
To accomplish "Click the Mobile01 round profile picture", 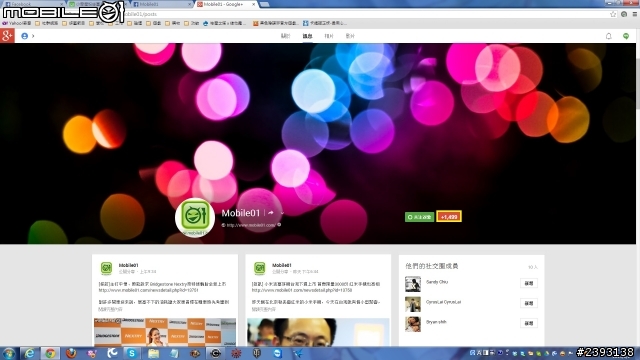I will point(195,217).
